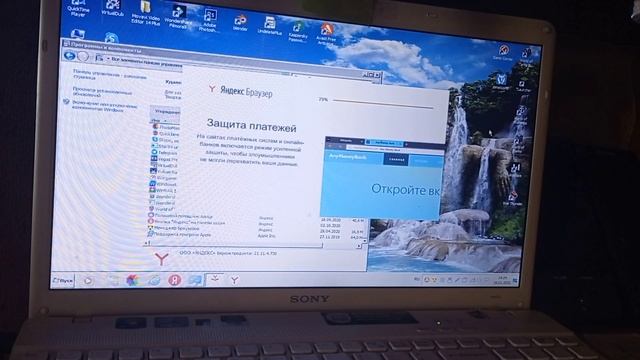
Task: Launch Adobe Photoshop desktop shortcut
Action: (209, 20)
